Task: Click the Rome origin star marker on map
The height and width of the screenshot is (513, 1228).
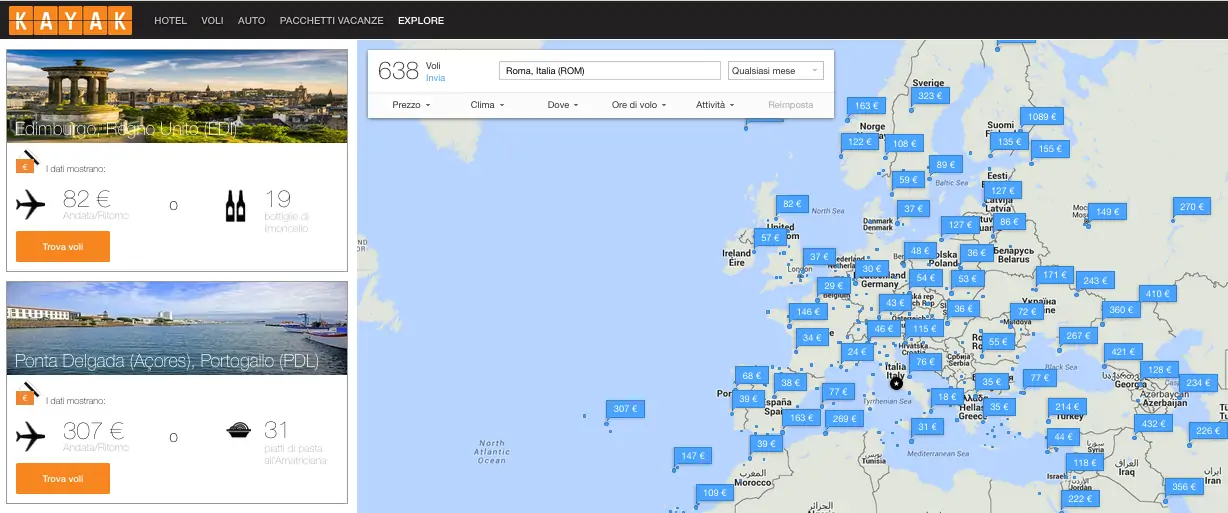Action: [896, 383]
